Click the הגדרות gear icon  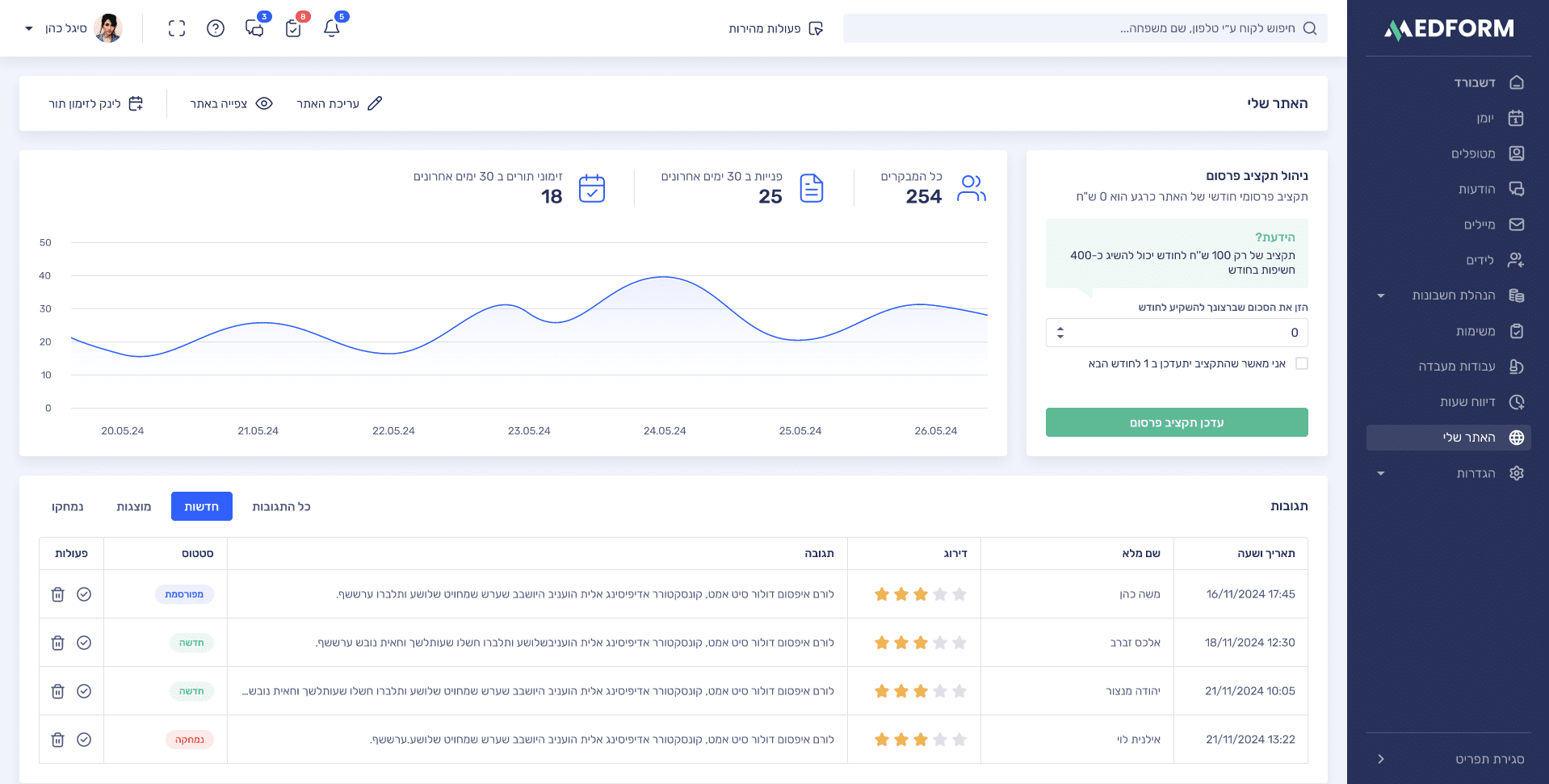[x=1517, y=473]
